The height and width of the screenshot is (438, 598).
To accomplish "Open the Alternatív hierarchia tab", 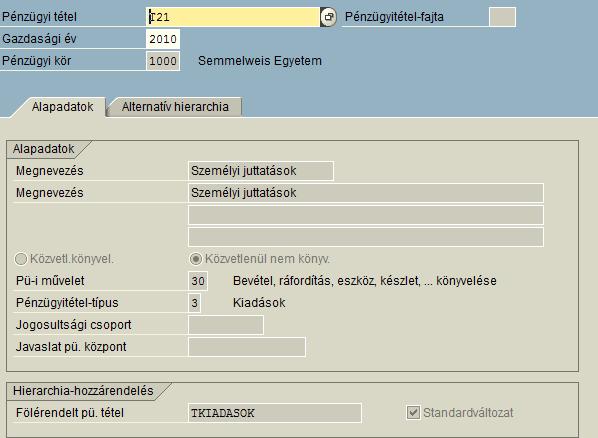I will pyautogui.click(x=175, y=107).
